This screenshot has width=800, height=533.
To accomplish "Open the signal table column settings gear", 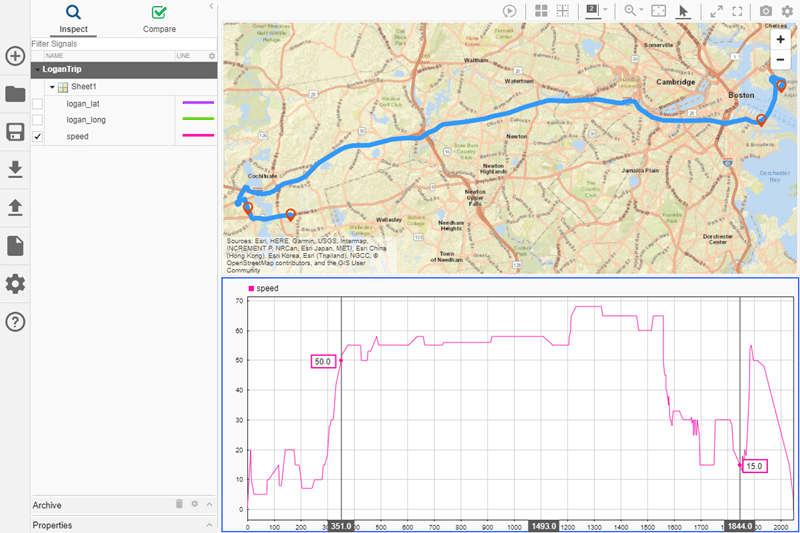I will pos(212,56).
